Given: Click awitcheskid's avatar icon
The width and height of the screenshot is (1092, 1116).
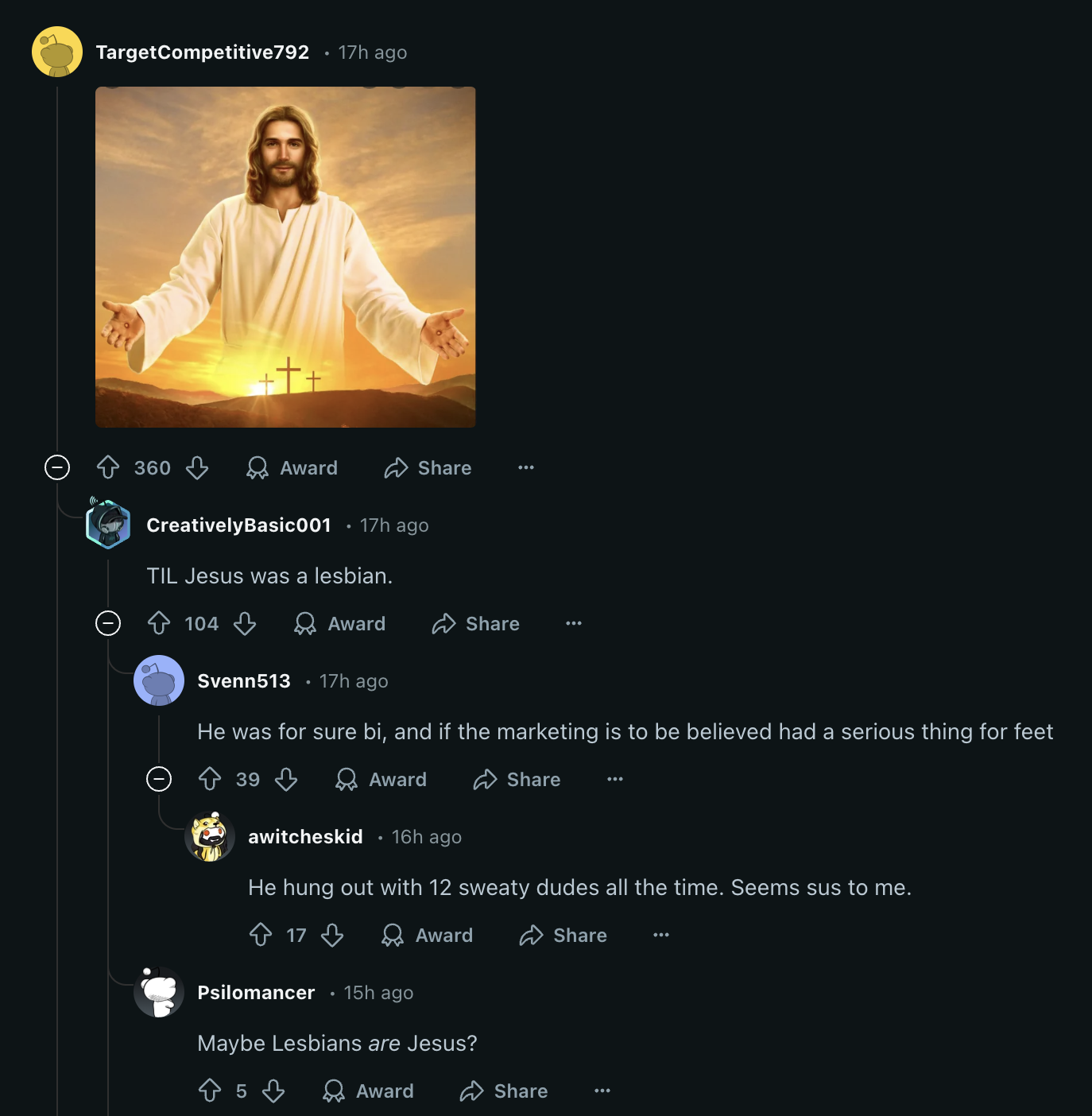Looking at the screenshot, I should tap(210, 836).
